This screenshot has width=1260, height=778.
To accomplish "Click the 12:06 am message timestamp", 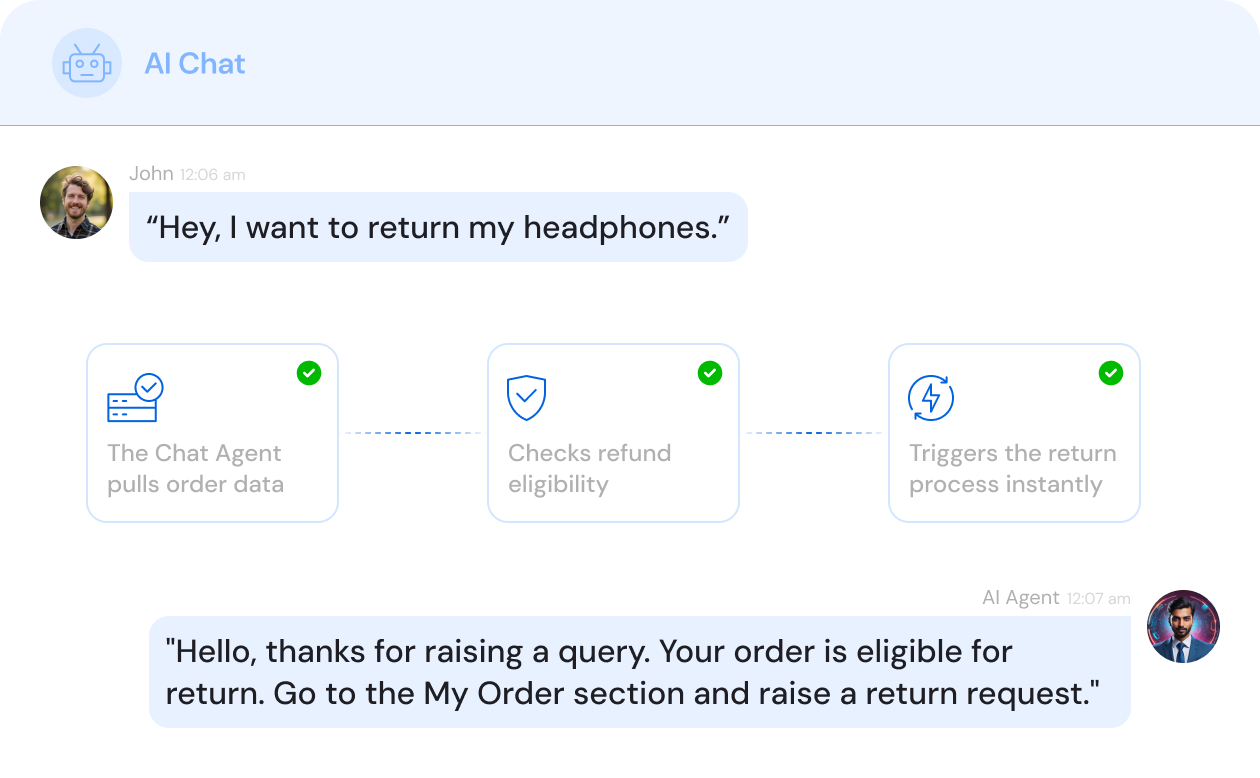I will click(213, 175).
